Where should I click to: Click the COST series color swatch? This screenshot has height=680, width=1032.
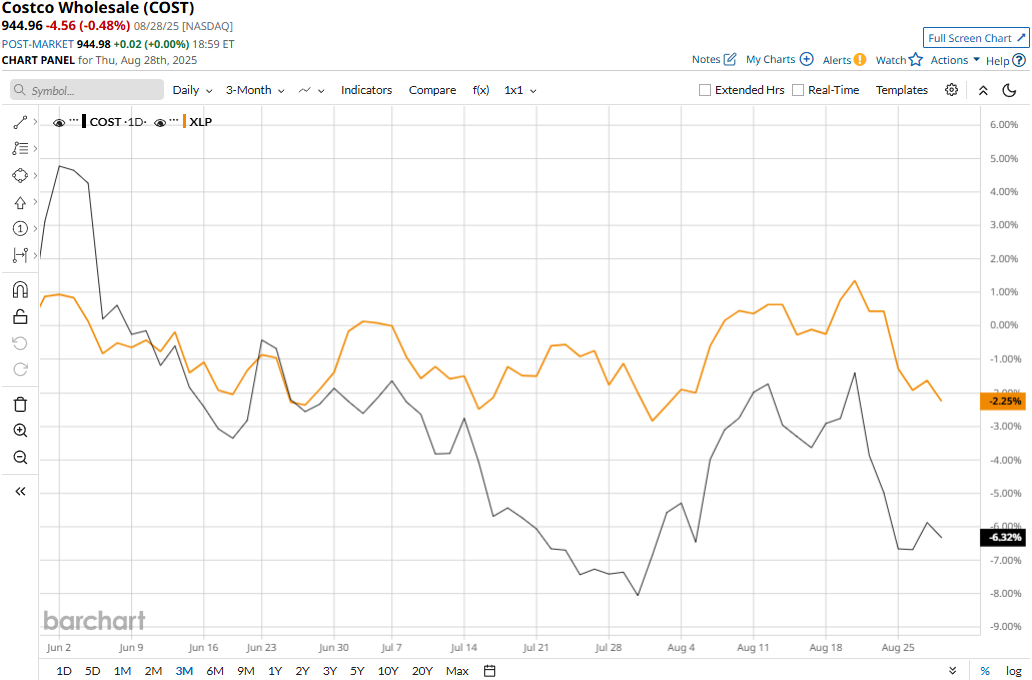click(x=84, y=122)
